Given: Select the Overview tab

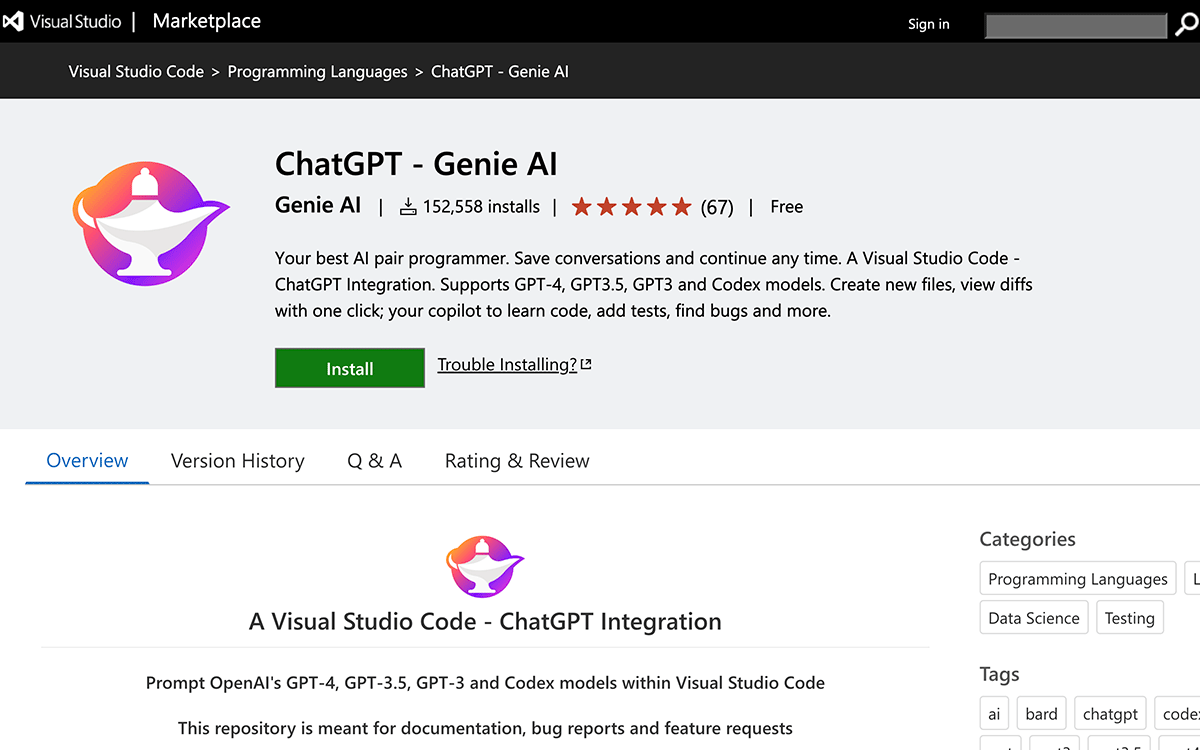Looking at the screenshot, I should point(87,461).
